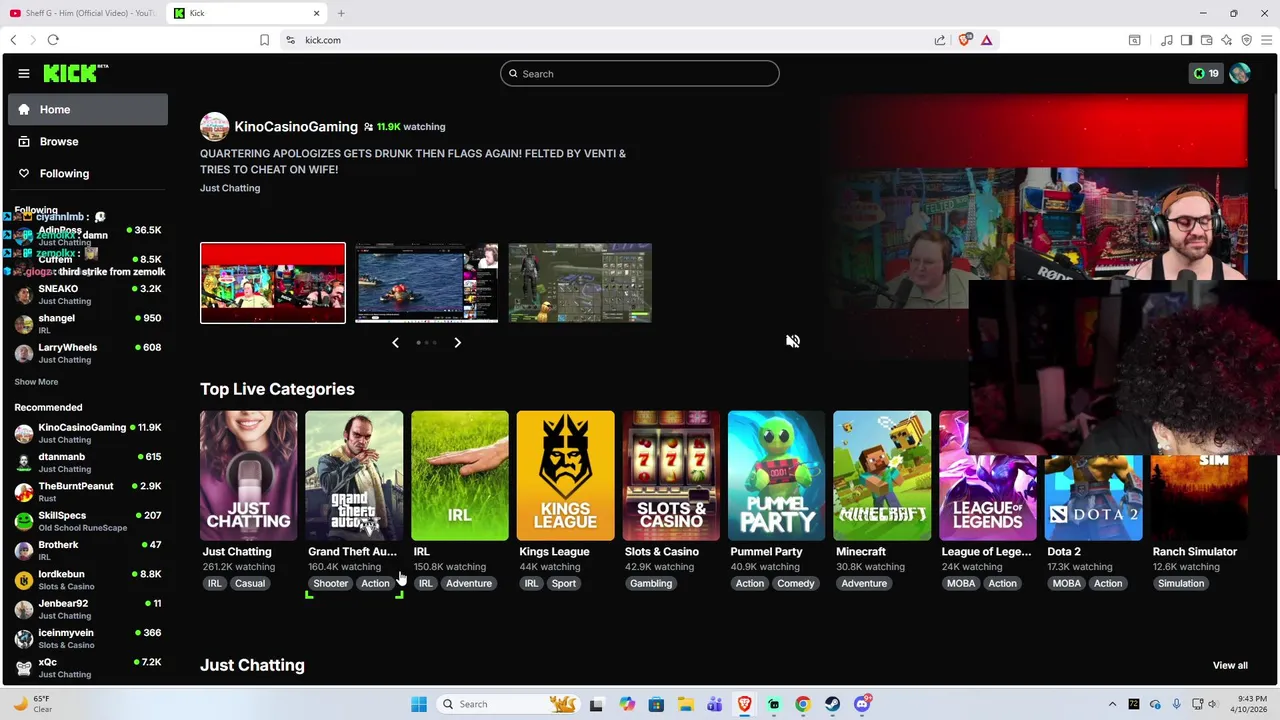Select the third featured stream thumbnail
Viewport: 1280px width, 720px height.
(580, 283)
